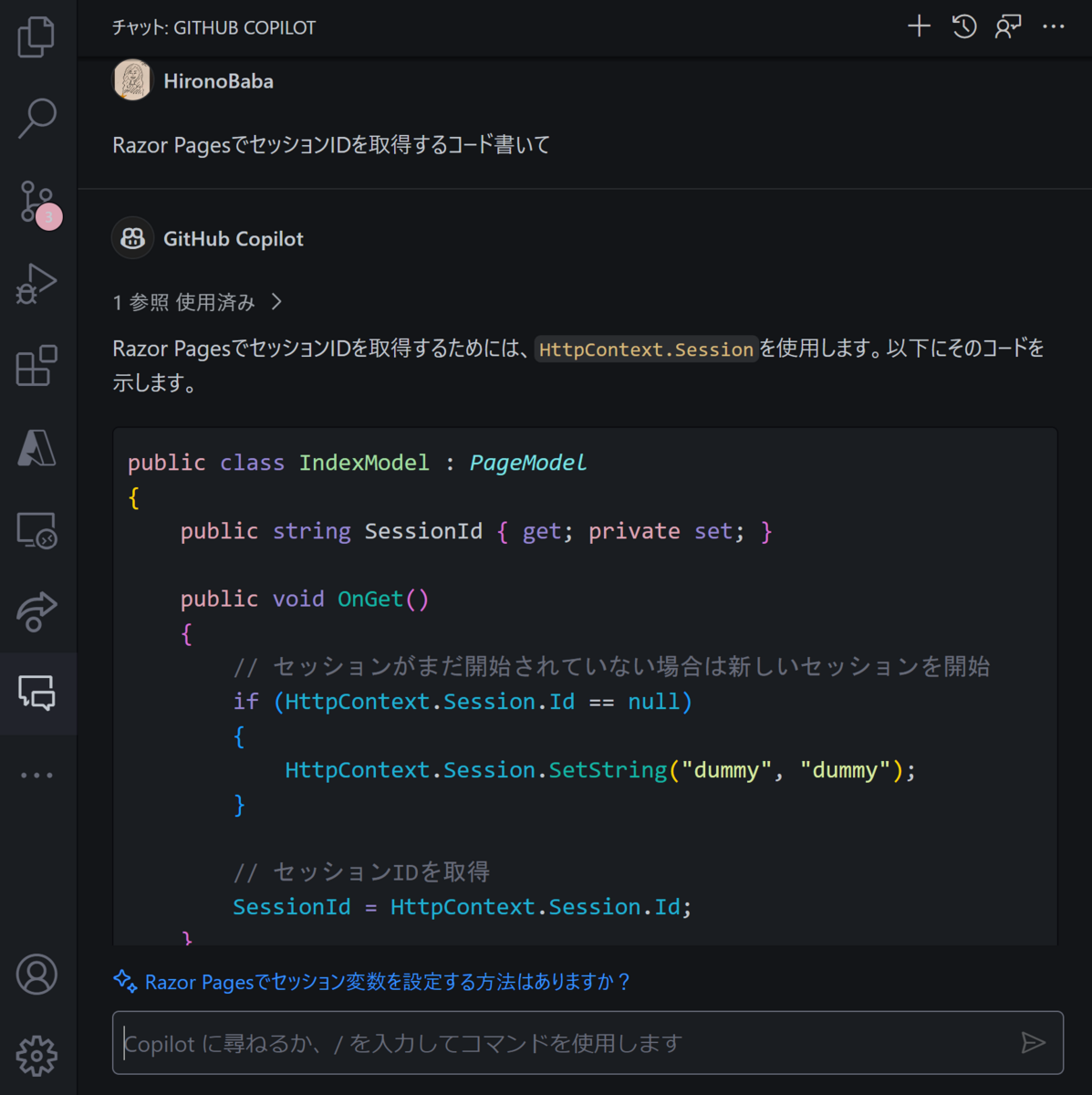Viewport: 1092px width, 1095px height.
Task: Click the GitHub Copilot name label
Action: click(234, 239)
